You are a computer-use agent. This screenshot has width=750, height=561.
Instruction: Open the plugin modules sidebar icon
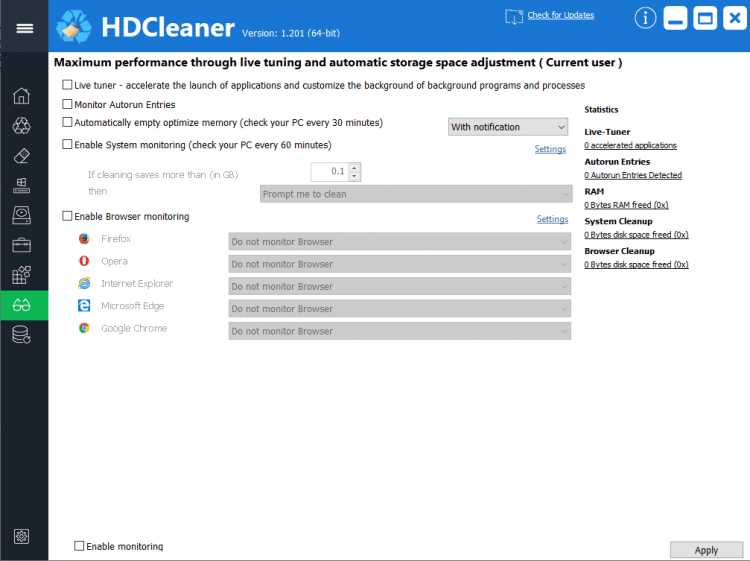(22, 275)
